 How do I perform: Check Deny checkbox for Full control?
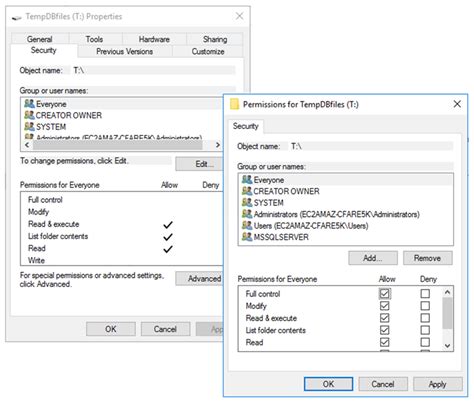pyautogui.click(x=425, y=294)
